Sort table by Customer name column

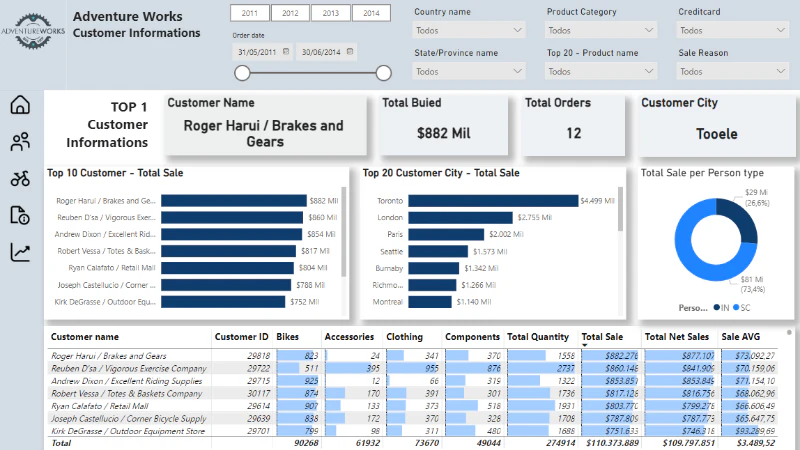(85, 337)
